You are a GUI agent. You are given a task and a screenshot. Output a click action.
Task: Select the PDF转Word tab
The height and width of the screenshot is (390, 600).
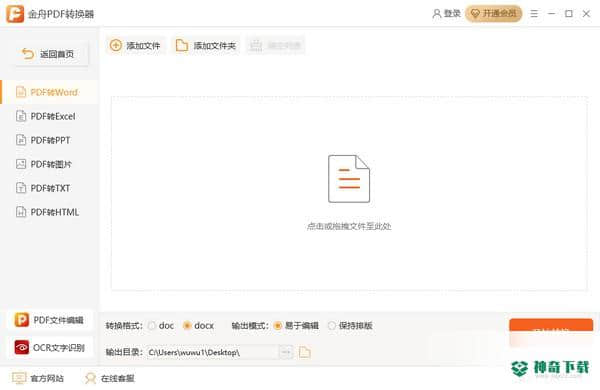coord(49,92)
